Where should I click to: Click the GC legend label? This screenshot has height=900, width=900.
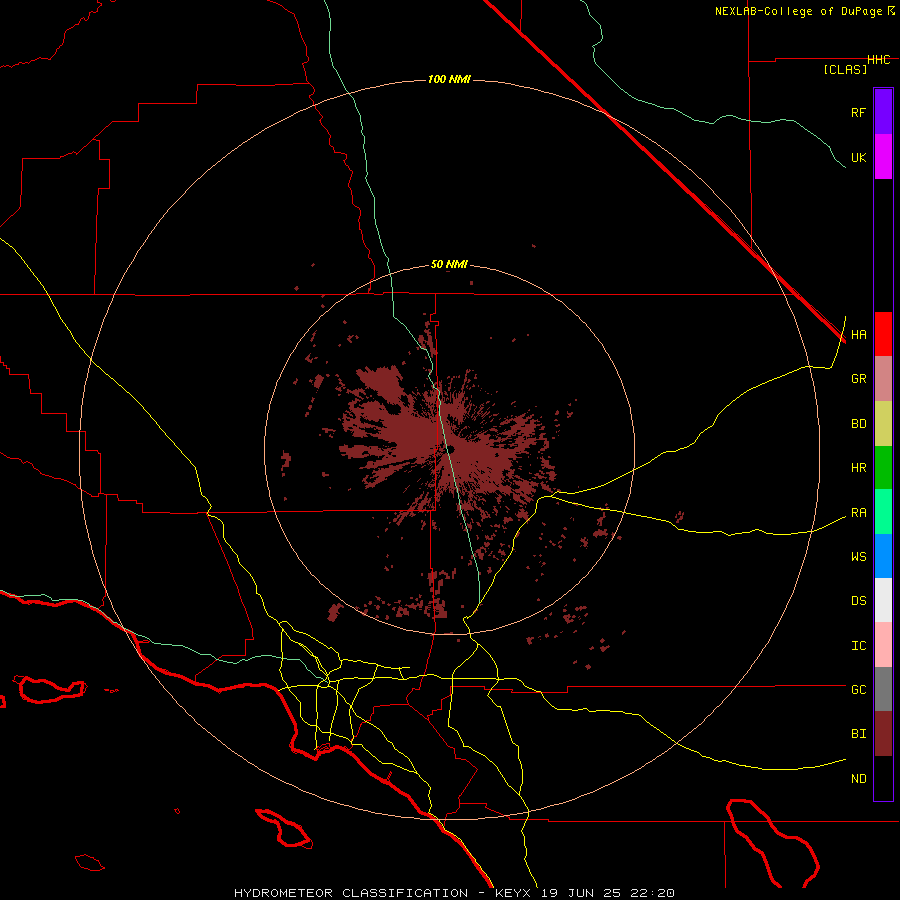(x=858, y=690)
